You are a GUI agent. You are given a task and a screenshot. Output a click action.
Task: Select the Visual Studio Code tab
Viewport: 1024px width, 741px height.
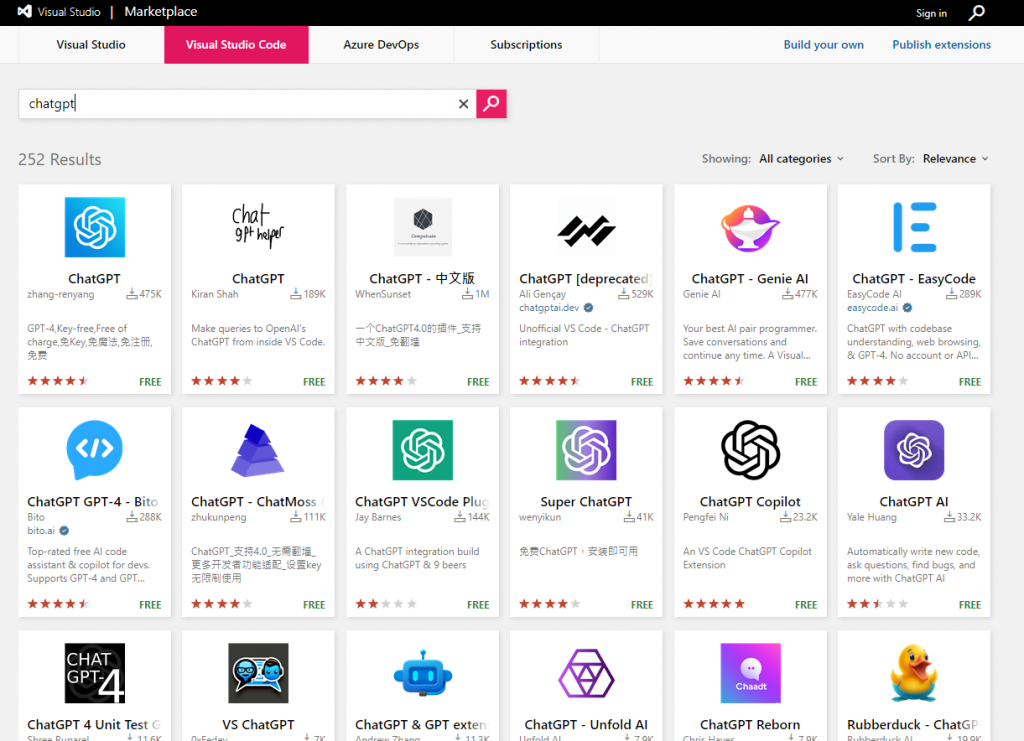click(x=236, y=44)
